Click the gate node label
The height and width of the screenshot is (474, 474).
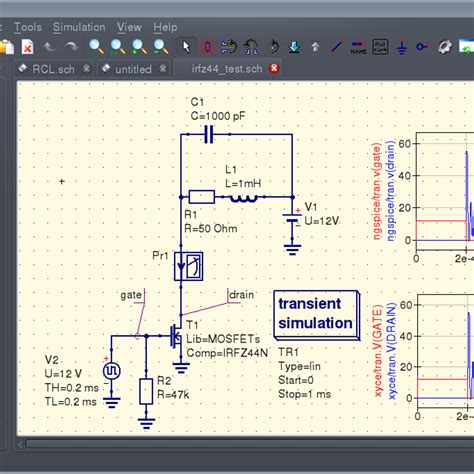pos(131,295)
